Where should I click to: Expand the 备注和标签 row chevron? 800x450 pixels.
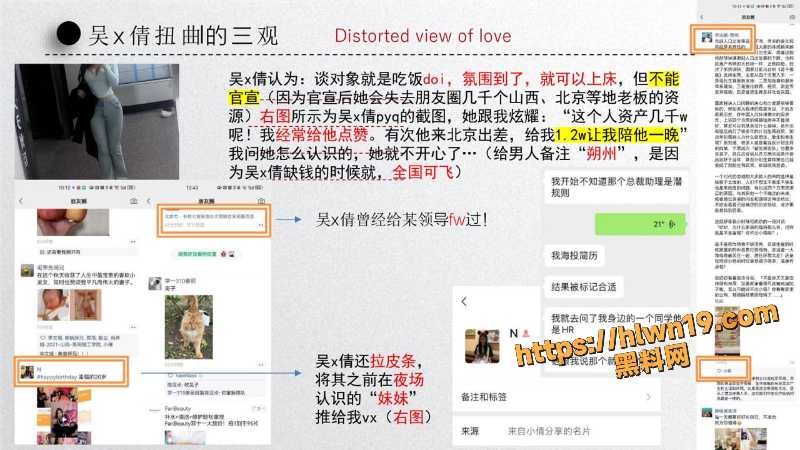[648, 396]
